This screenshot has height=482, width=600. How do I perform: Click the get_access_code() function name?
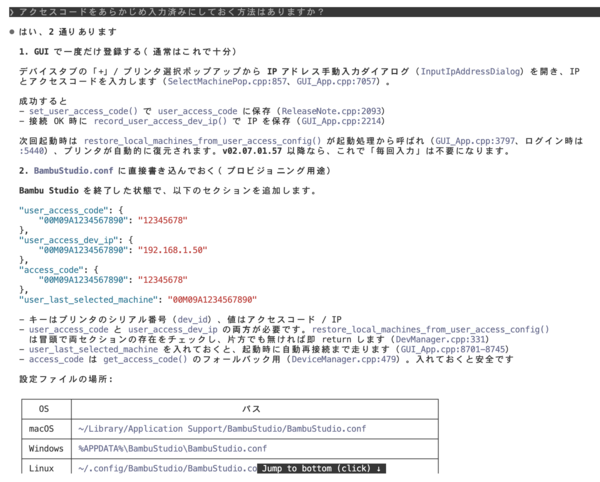[x=145, y=359]
